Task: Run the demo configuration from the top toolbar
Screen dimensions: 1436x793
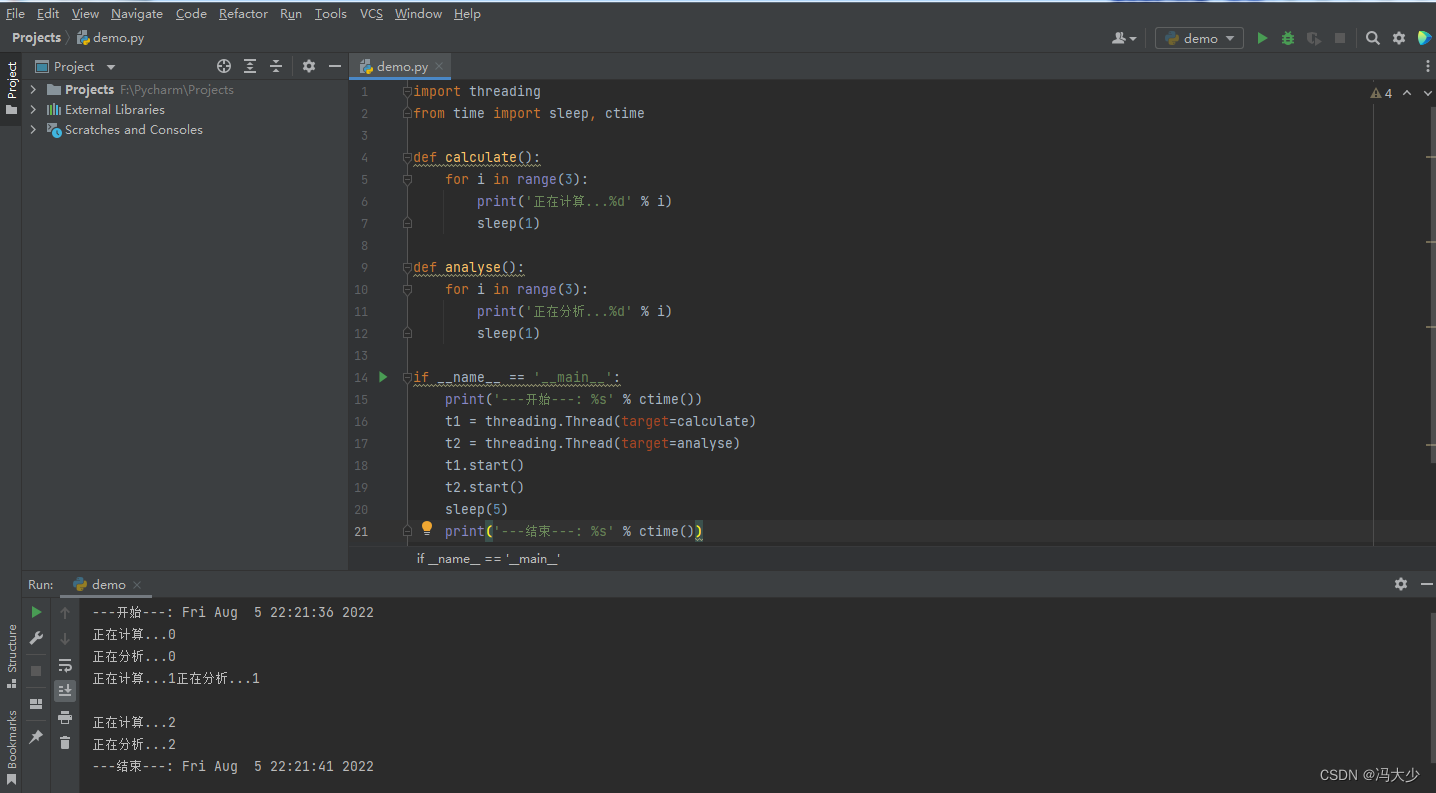Action: [1262, 38]
